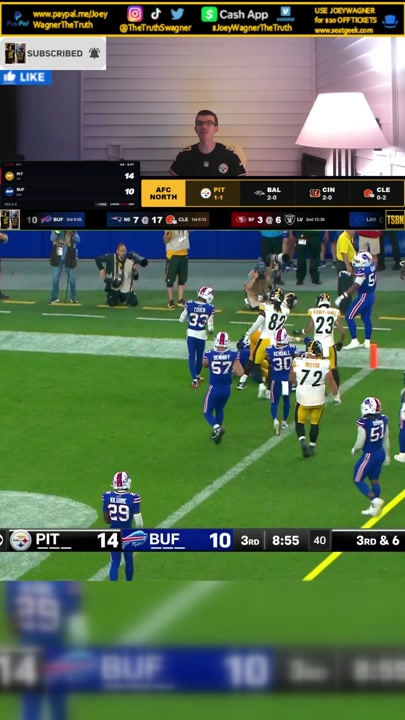405x720 pixels.
Task: Click the SF 3 @ 6 LV ticker score
Action: click(281, 219)
